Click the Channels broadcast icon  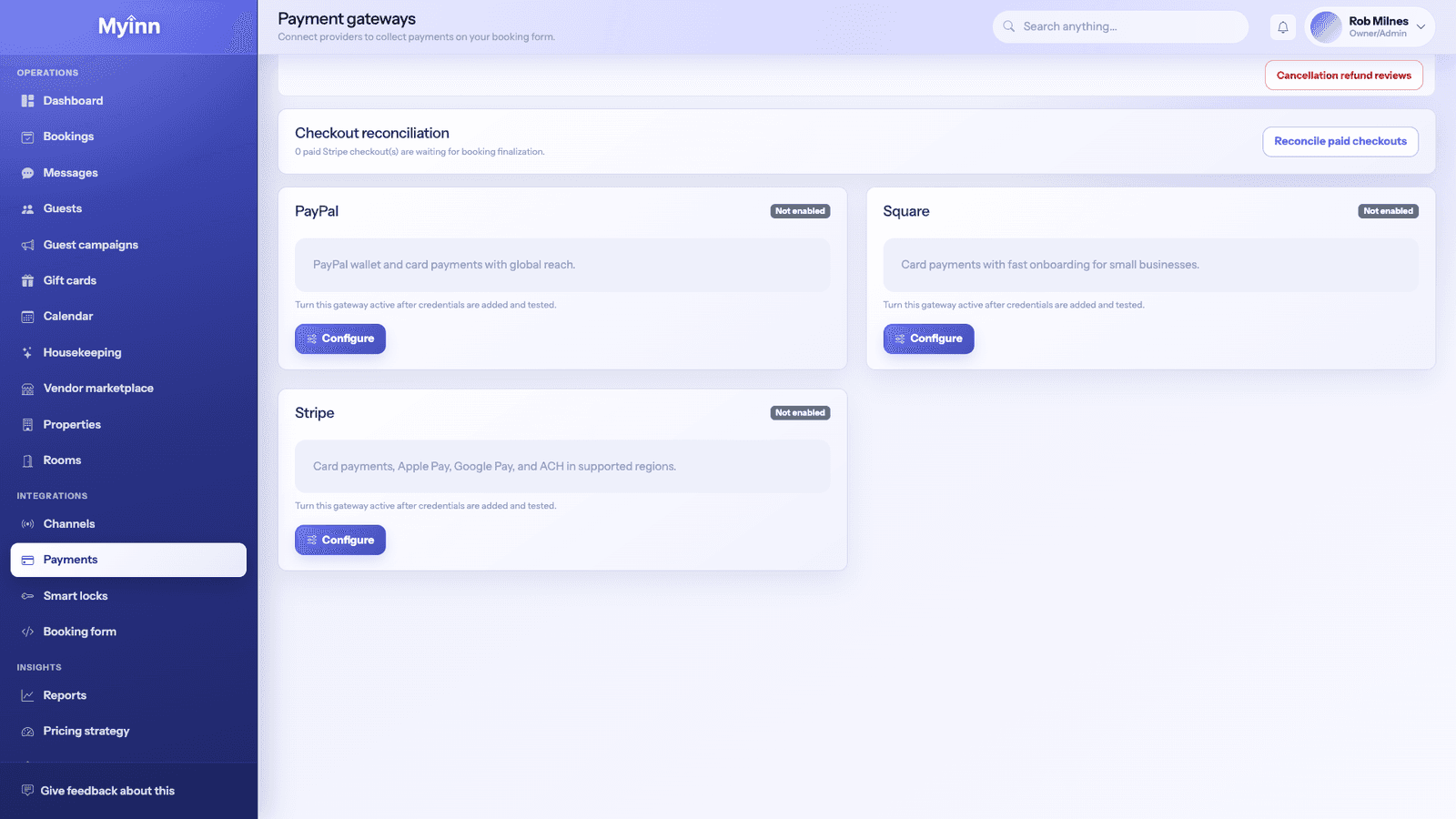[27, 524]
